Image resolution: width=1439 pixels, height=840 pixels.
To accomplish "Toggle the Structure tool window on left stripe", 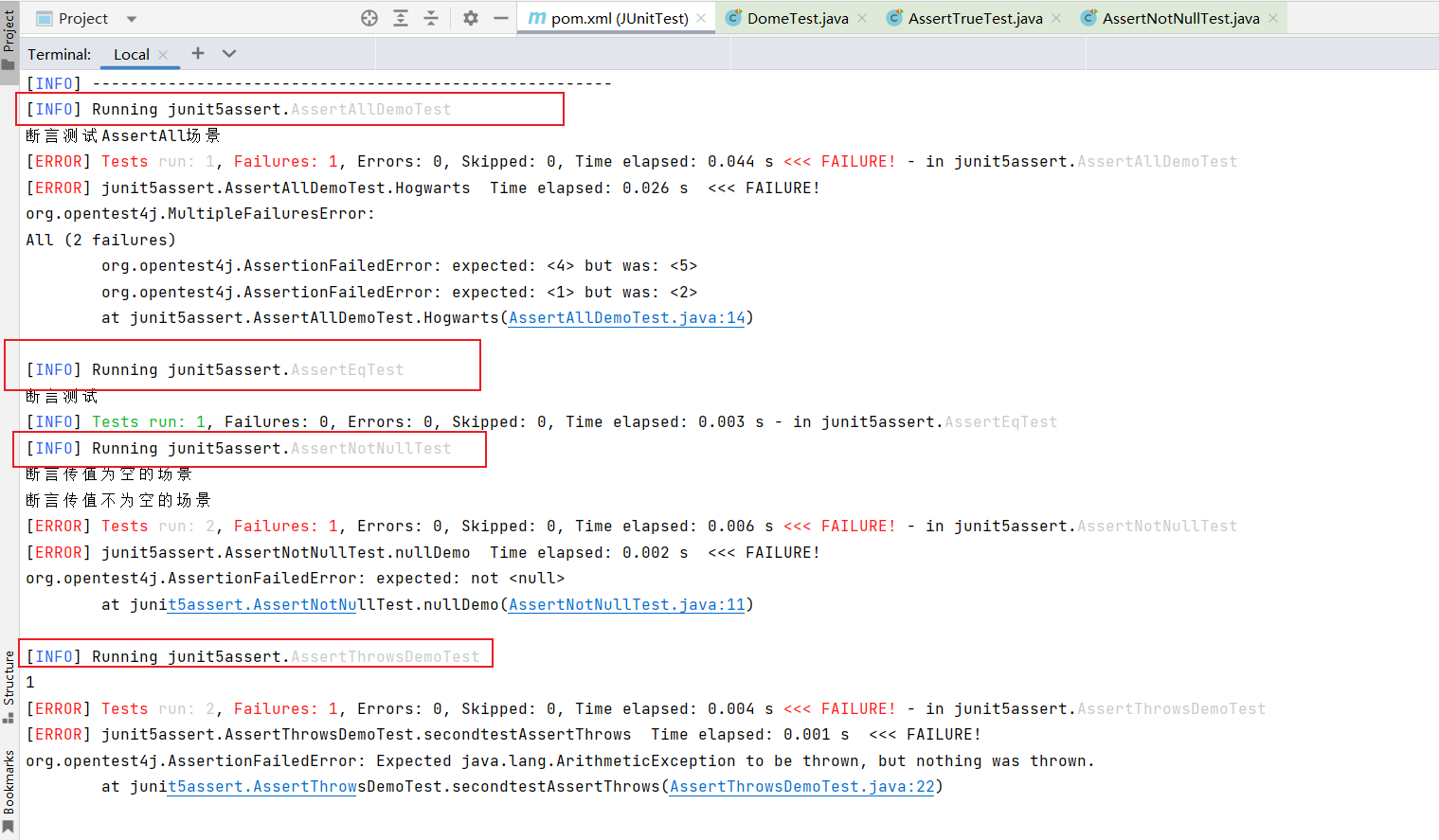I will click(x=9, y=686).
